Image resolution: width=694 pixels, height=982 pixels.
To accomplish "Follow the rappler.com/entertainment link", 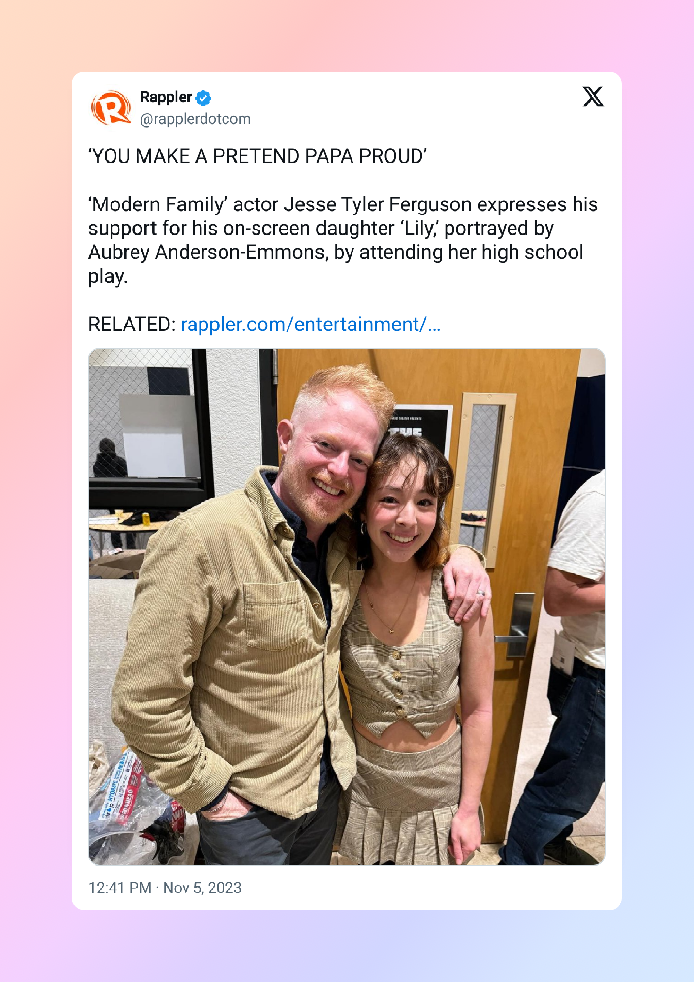I will tap(311, 324).
